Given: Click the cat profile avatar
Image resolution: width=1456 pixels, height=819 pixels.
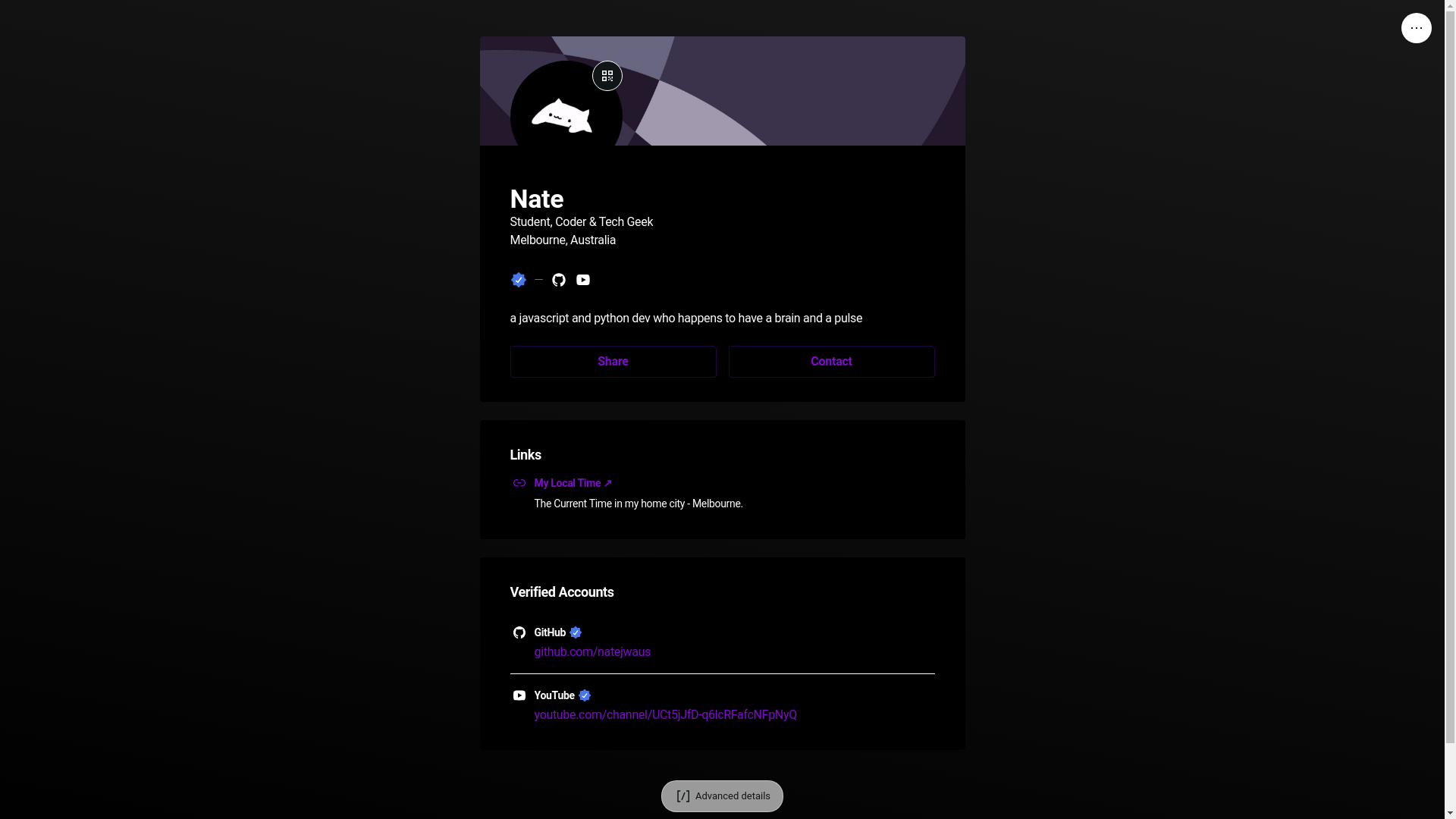Looking at the screenshot, I should [566, 114].
